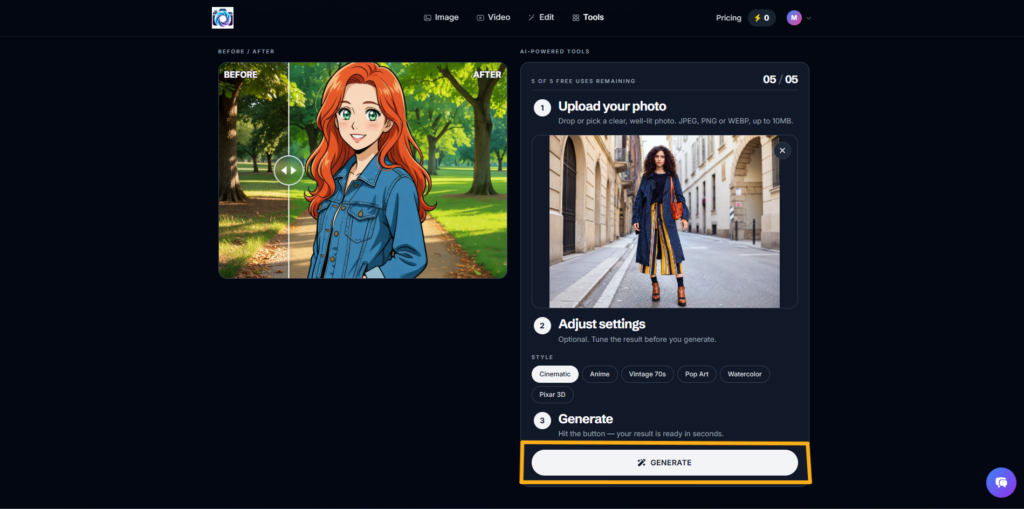Select the Pop Art style
The image size is (1024, 509).
[697, 374]
